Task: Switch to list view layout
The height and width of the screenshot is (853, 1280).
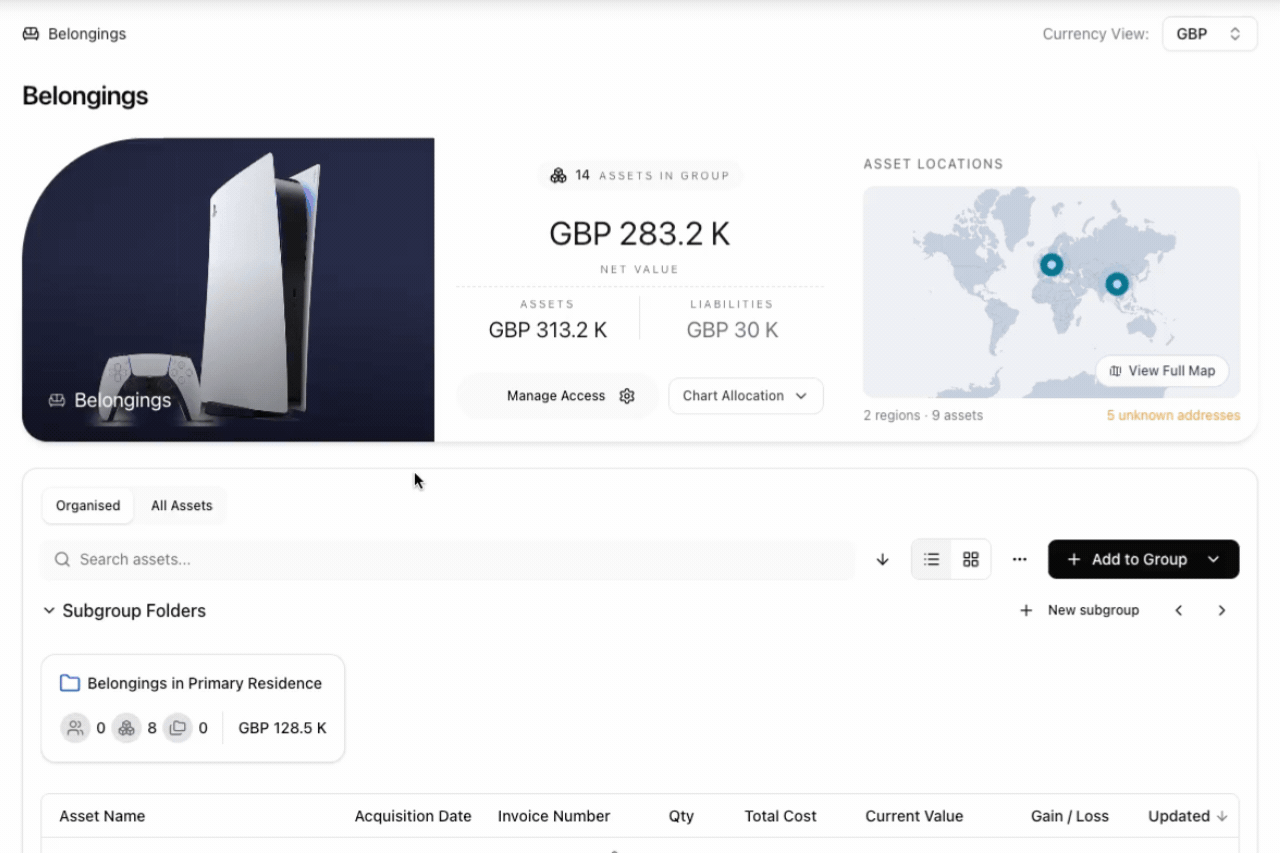Action: [932, 560]
